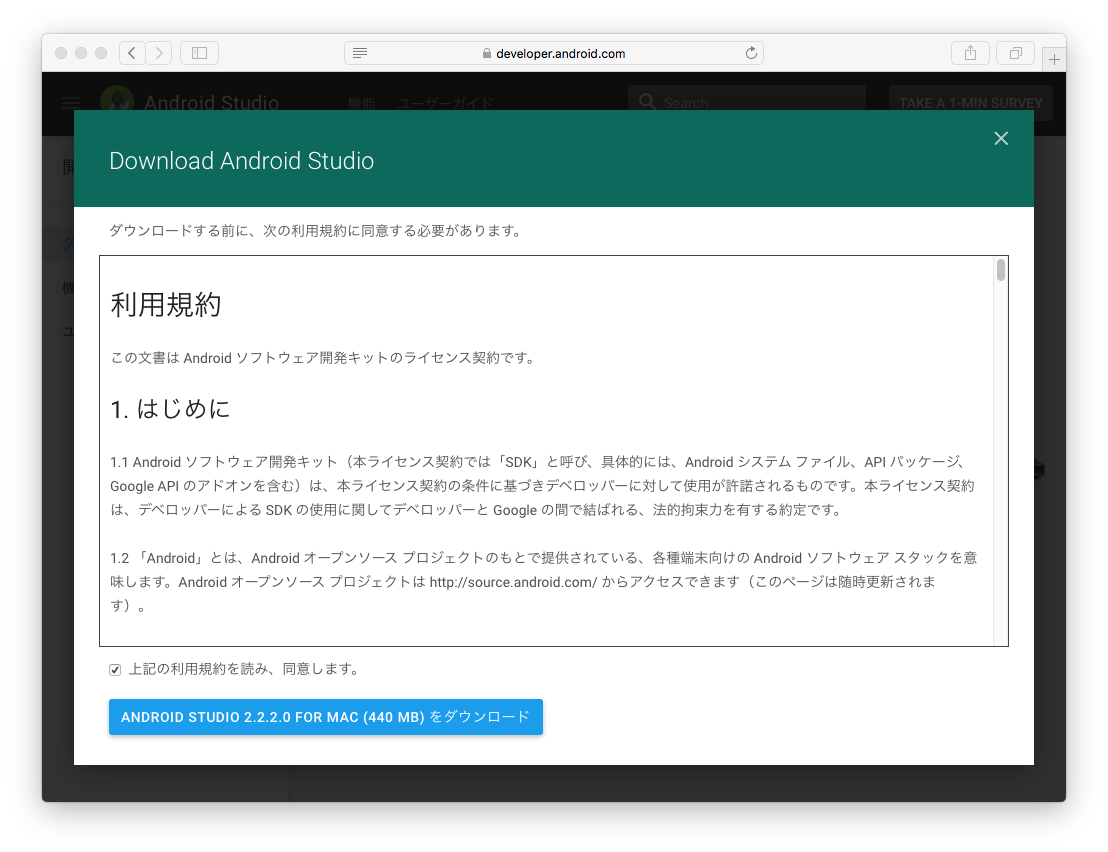Screen dimensions: 1108x852
Task: Open Reader view icon in address bar
Action: 360,53
